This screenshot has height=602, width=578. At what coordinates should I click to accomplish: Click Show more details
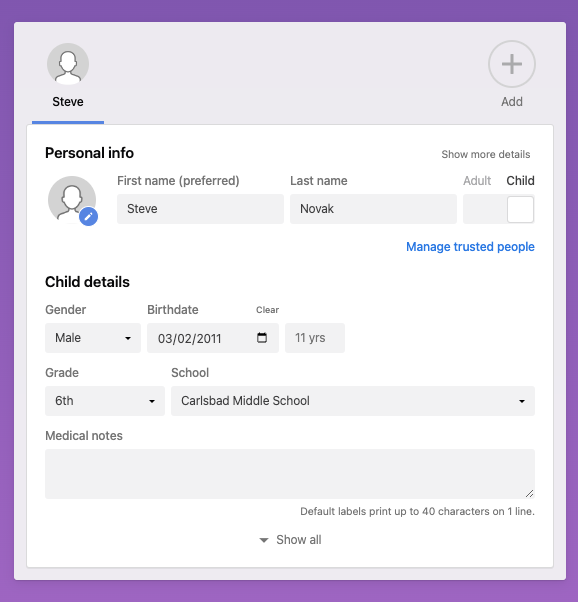[485, 154]
